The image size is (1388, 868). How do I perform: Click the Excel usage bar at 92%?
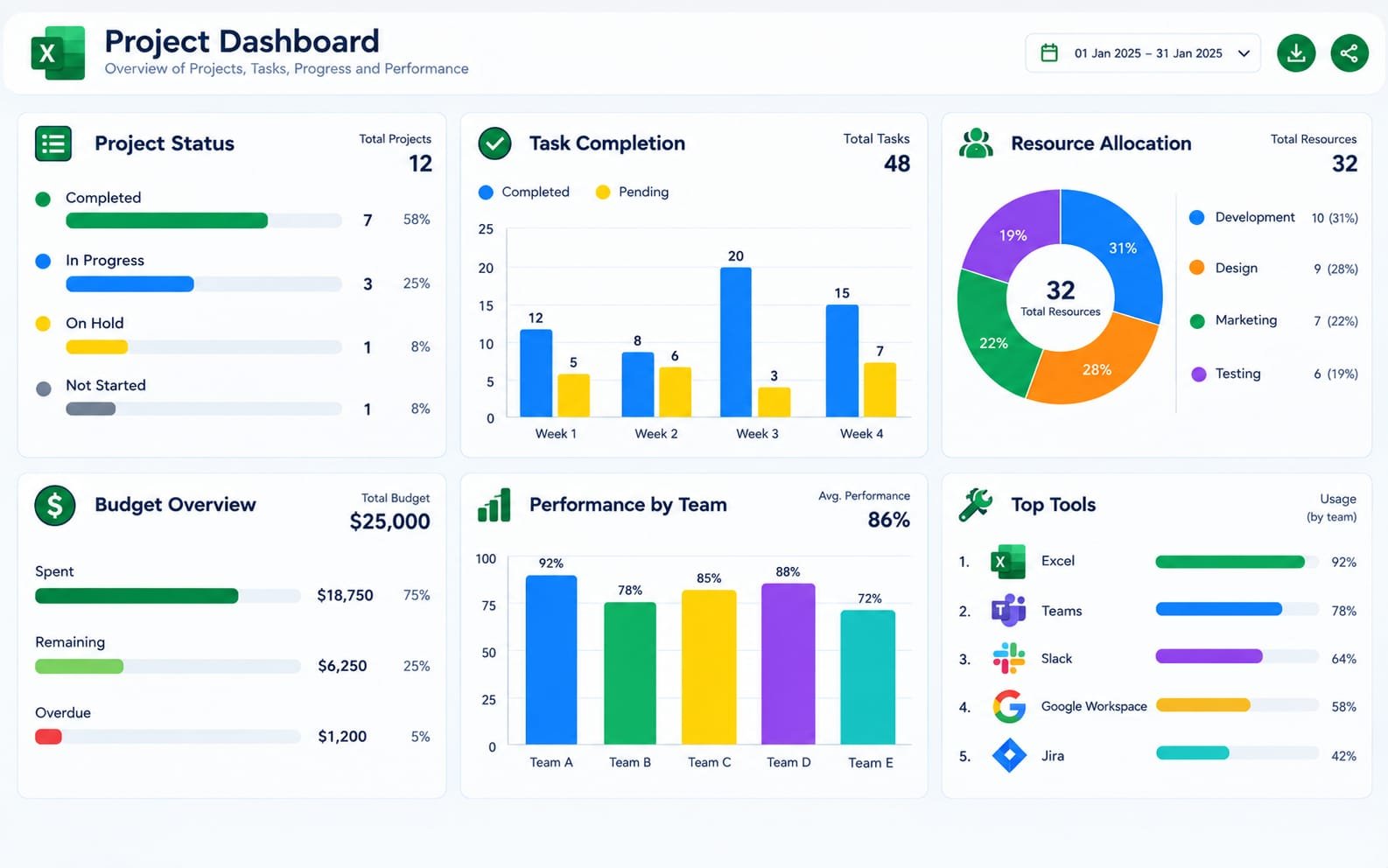tap(1230, 562)
